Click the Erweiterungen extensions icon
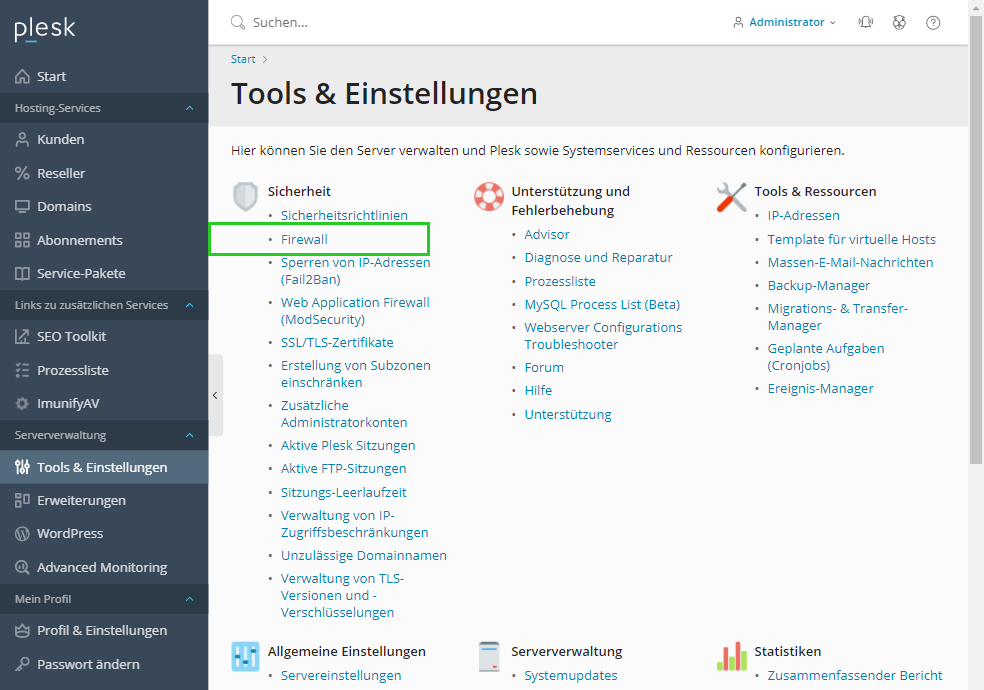The width and height of the screenshot is (984, 690). tap(22, 501)
